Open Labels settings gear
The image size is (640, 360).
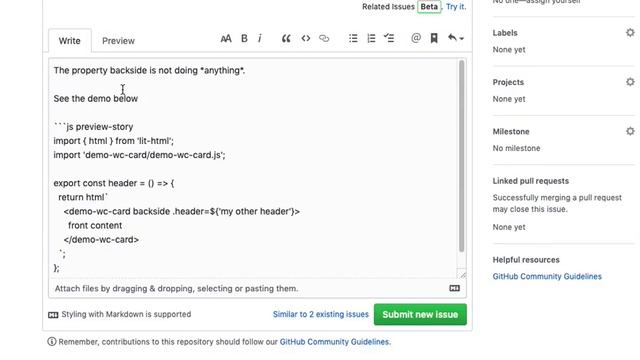[x=630, y=33]
